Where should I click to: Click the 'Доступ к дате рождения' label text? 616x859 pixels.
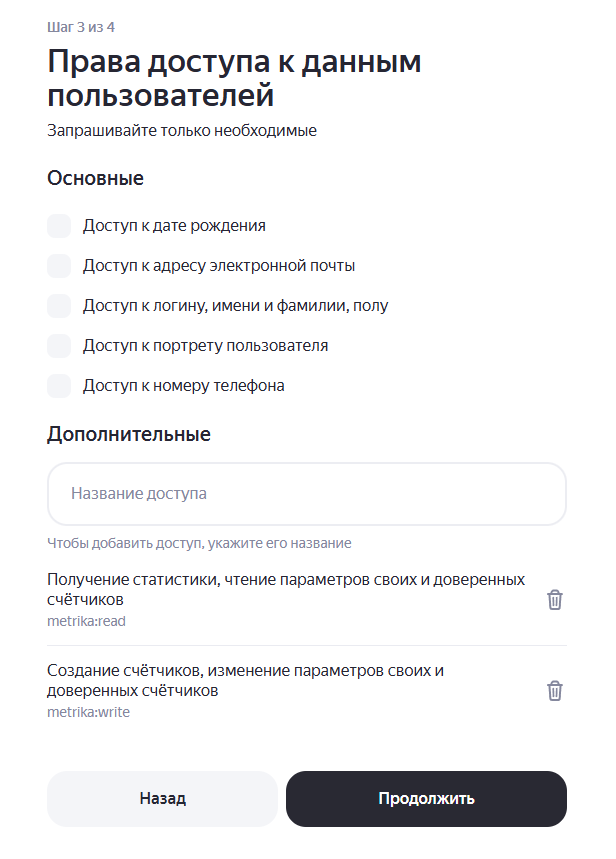(174, 226)
